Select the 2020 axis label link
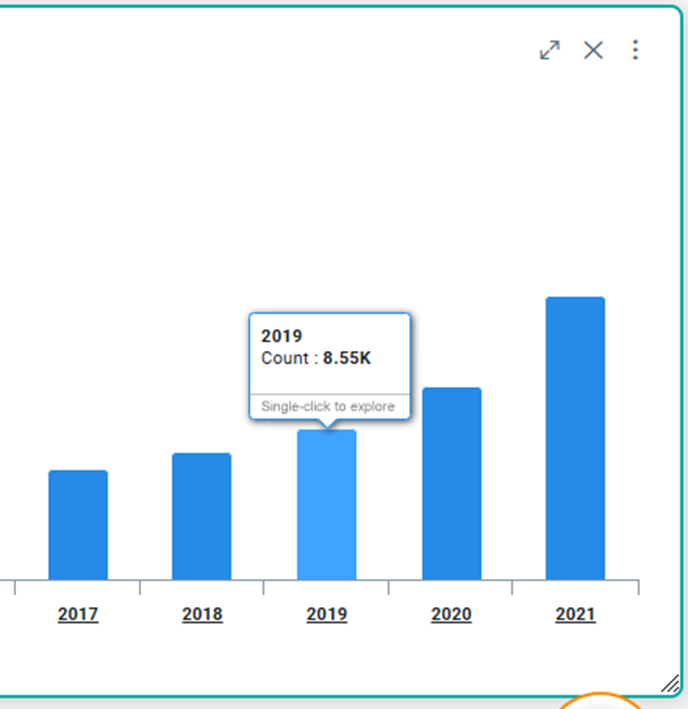The width and height of the screenshot is (688, 709). [451, 614]
